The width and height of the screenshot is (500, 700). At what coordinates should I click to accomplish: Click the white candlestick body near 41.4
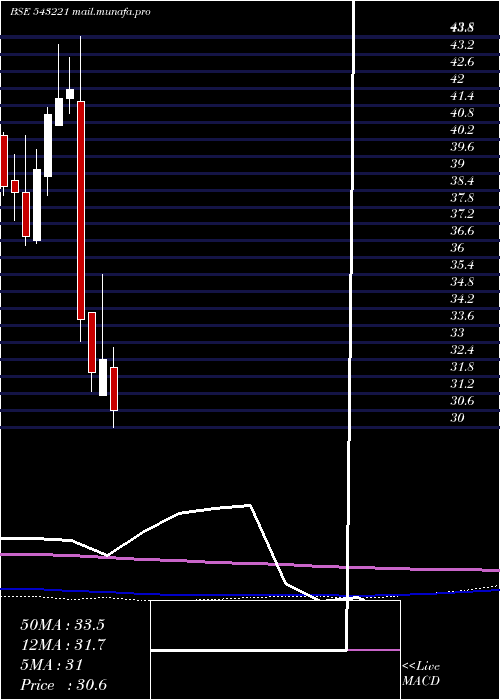point(59,112)
